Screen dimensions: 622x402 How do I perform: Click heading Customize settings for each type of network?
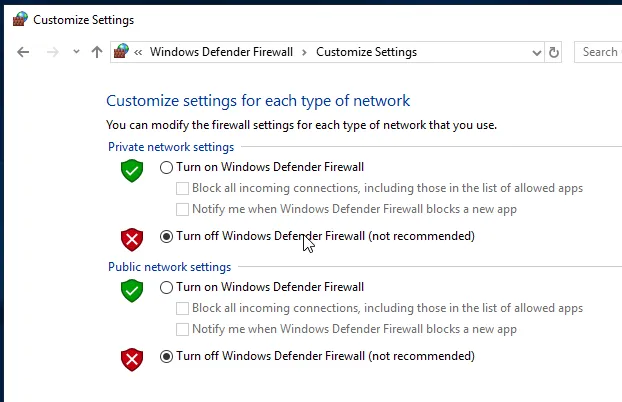258,101
